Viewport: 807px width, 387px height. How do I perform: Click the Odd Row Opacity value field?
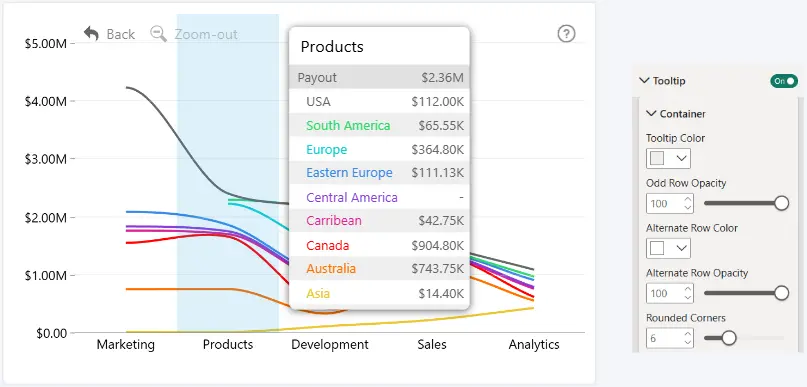click(670, 203)
